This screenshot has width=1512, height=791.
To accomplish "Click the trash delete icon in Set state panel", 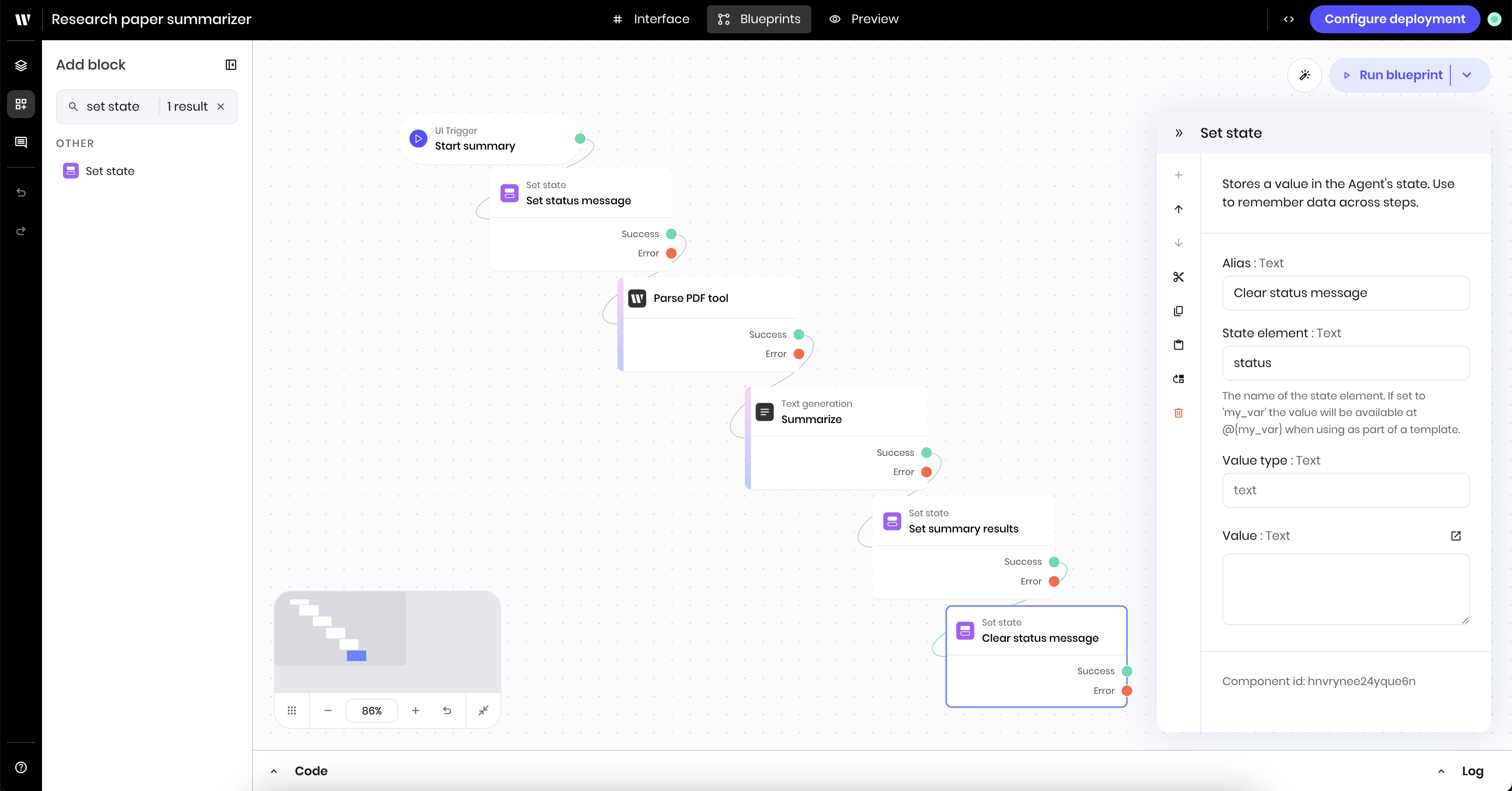I will coord(1178,413).
